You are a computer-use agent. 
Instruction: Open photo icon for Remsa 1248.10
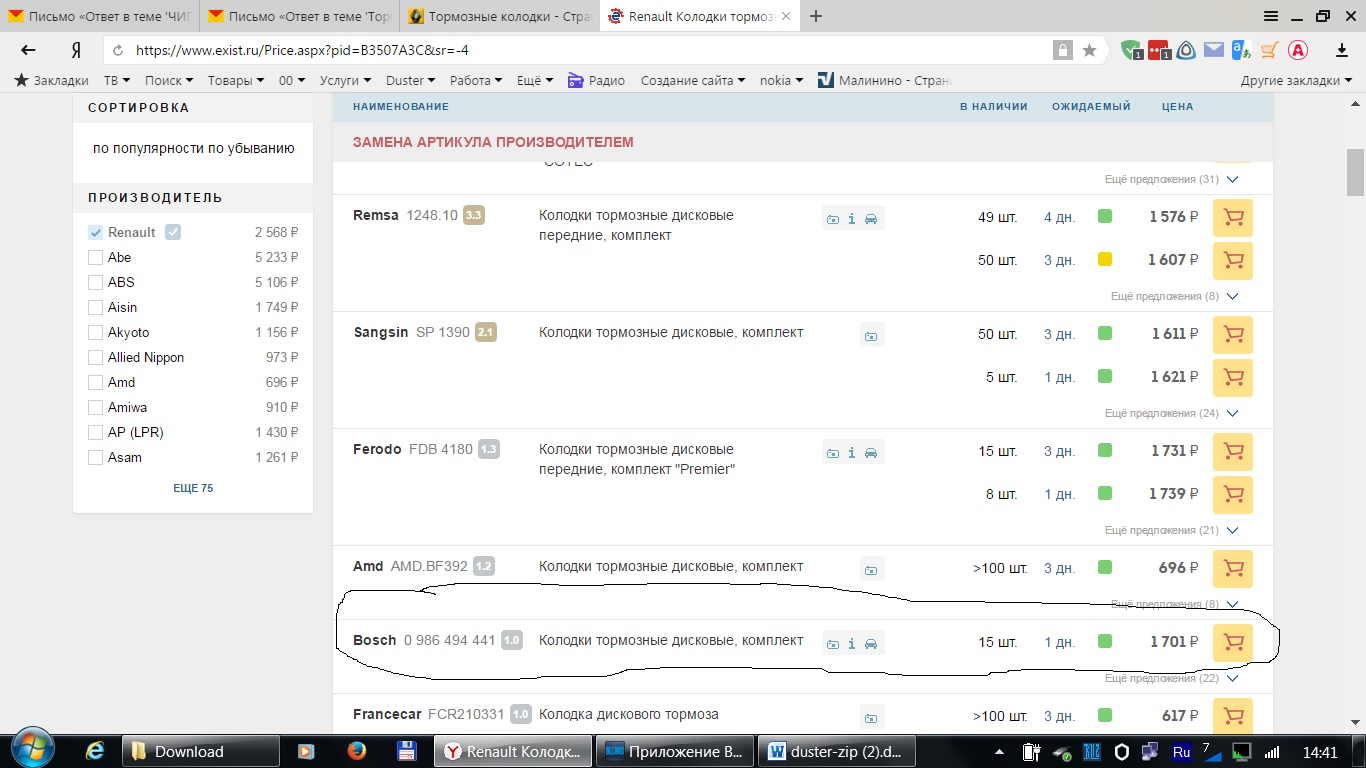click(x=833, y=219)
